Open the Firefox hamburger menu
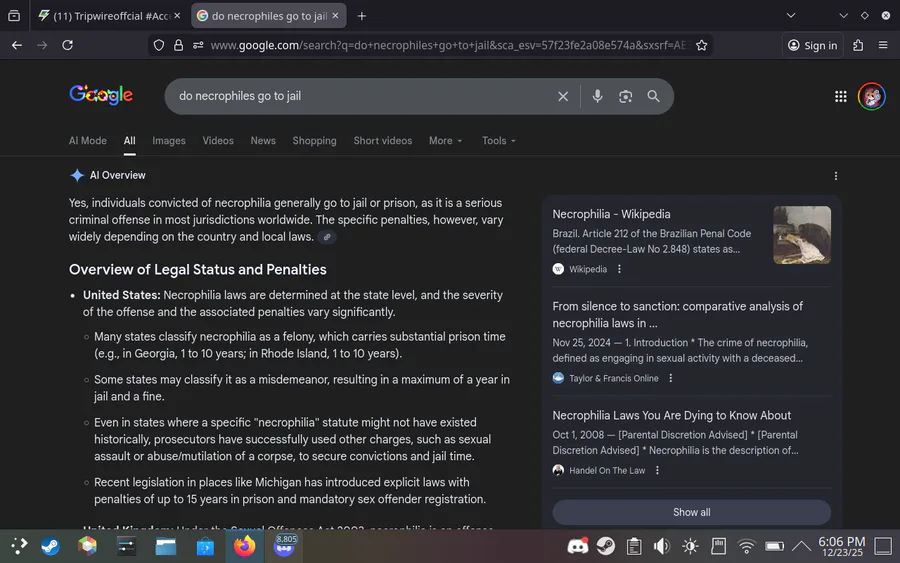900x563 pixels. (883, 45)
